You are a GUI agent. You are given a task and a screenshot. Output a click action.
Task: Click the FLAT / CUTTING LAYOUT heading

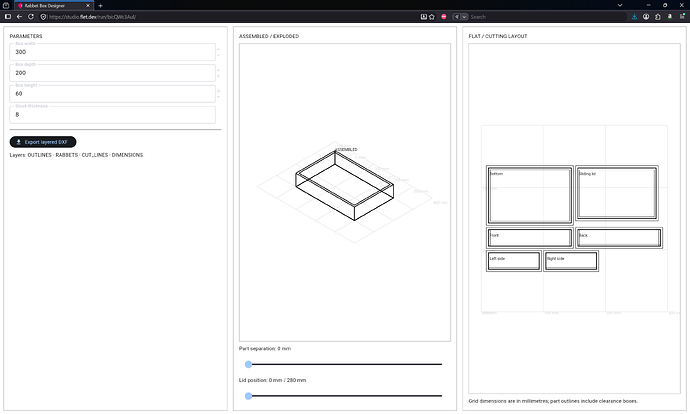click(x=498, y=36)
